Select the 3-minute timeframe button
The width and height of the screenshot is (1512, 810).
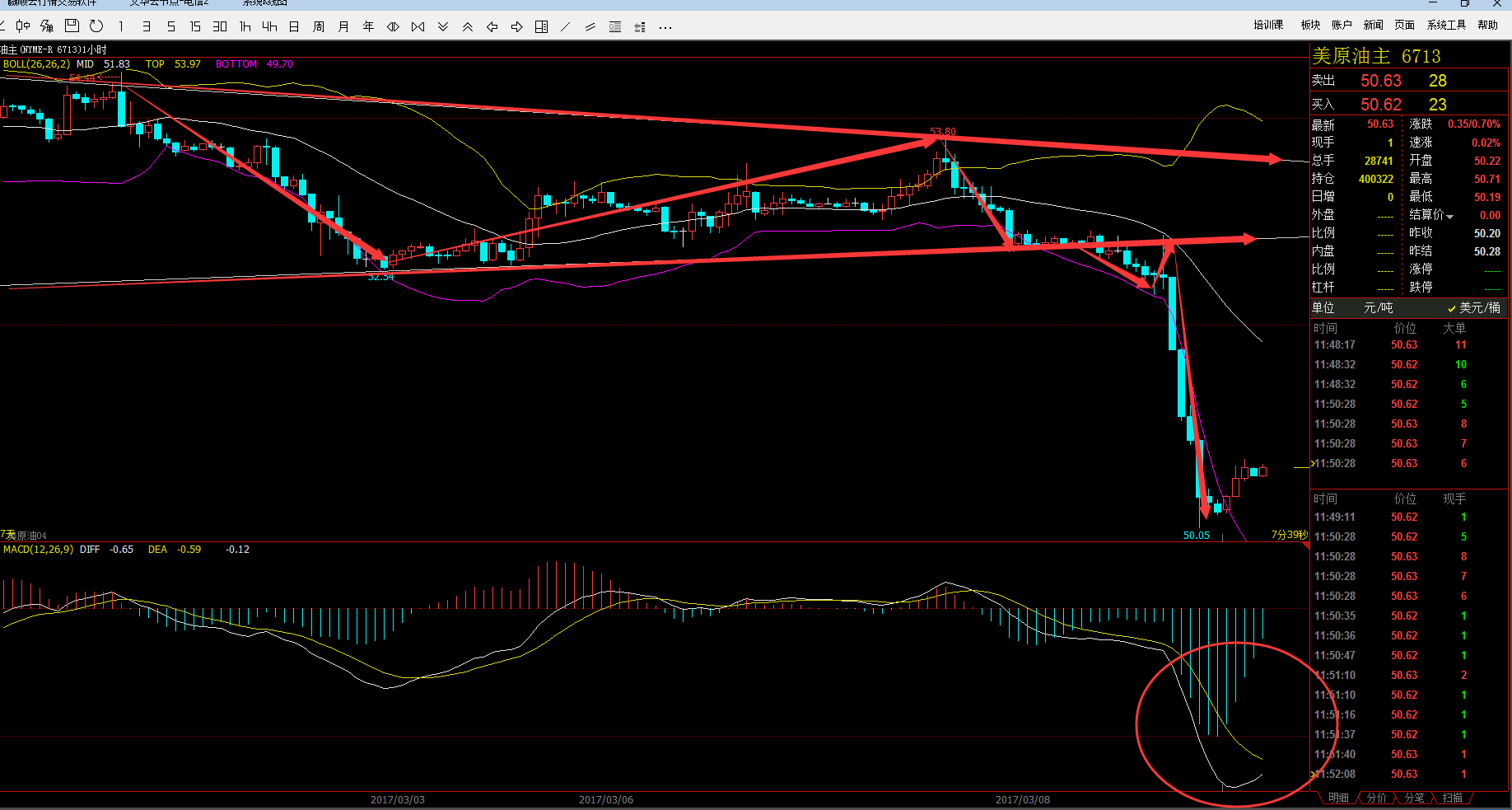point(146,26)
